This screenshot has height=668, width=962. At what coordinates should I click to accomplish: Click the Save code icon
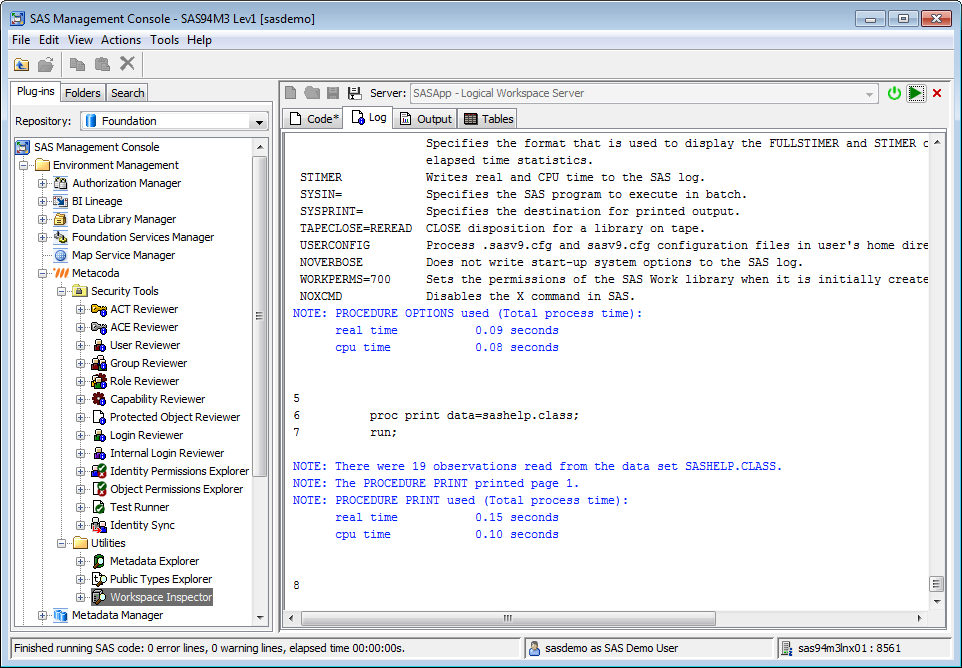[333, 93]
